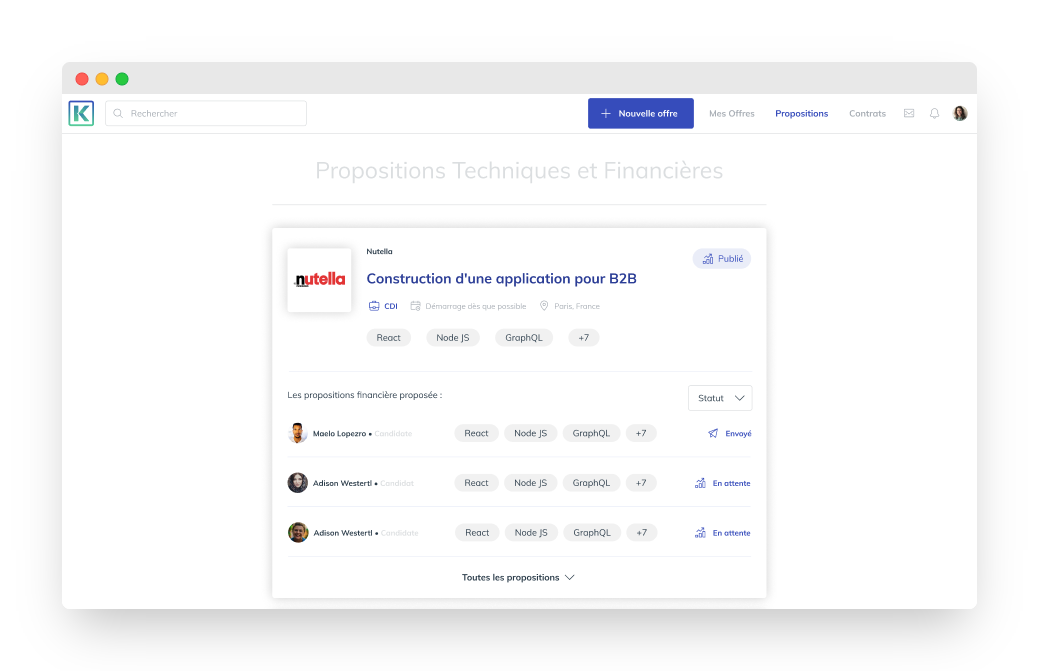Click the plus icon in Nouvelle offre
Screen dimensions: 1039x671
pos(605,113)
